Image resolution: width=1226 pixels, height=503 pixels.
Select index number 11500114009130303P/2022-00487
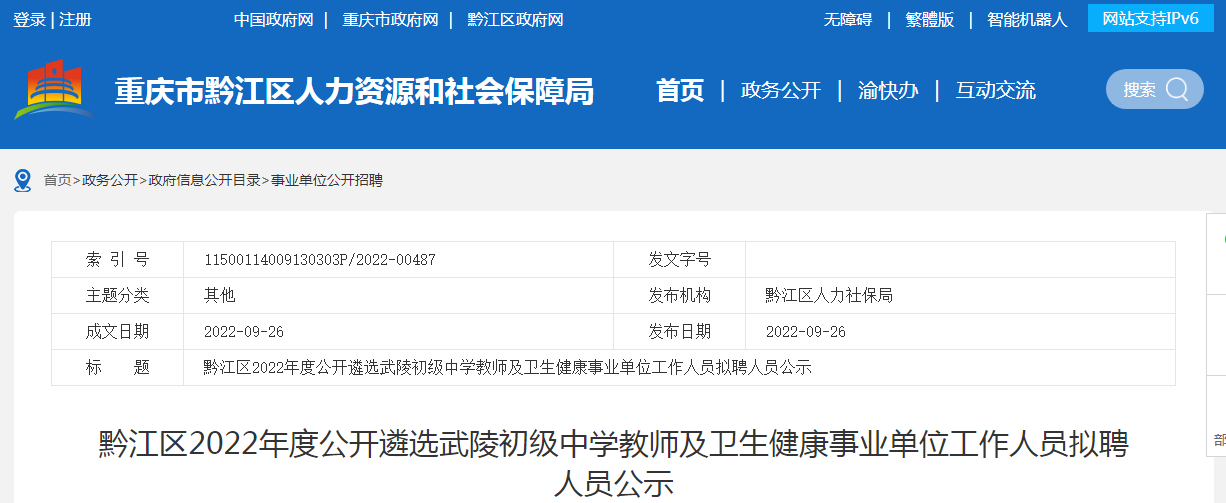point(320,260)
